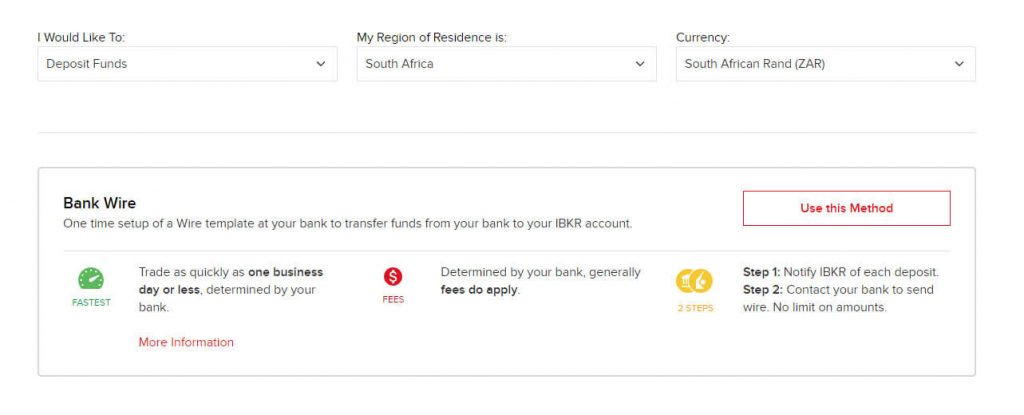Screen dimensions: 1024x415
Task: Open the More Information link
Action: pyautogui.click(x=186, y=342)
